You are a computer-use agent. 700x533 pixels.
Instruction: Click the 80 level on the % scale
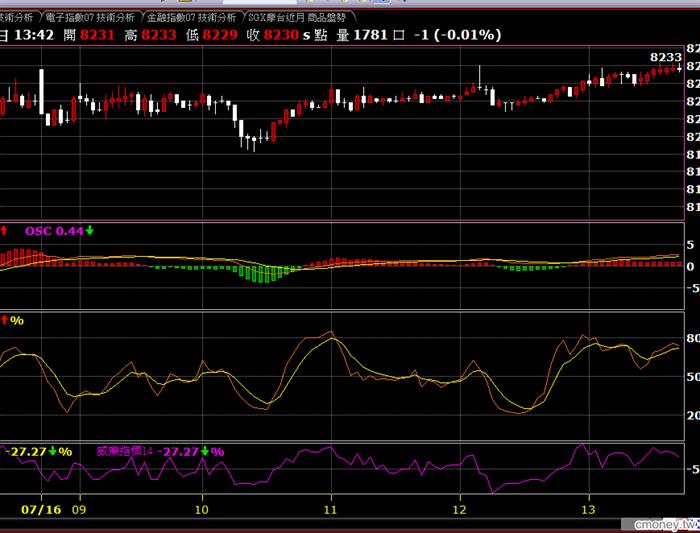tap(693, 338)
